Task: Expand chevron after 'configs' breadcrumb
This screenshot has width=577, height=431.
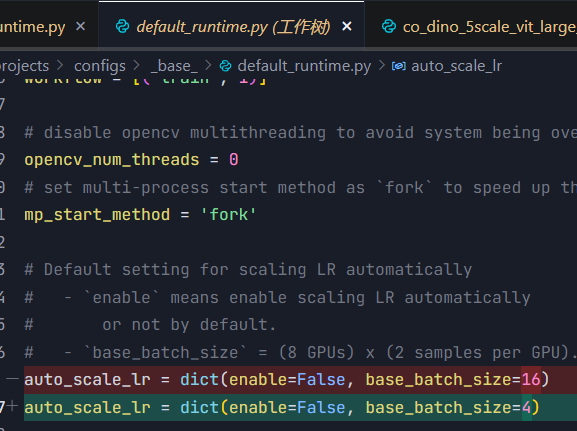Action: point(137,66)
